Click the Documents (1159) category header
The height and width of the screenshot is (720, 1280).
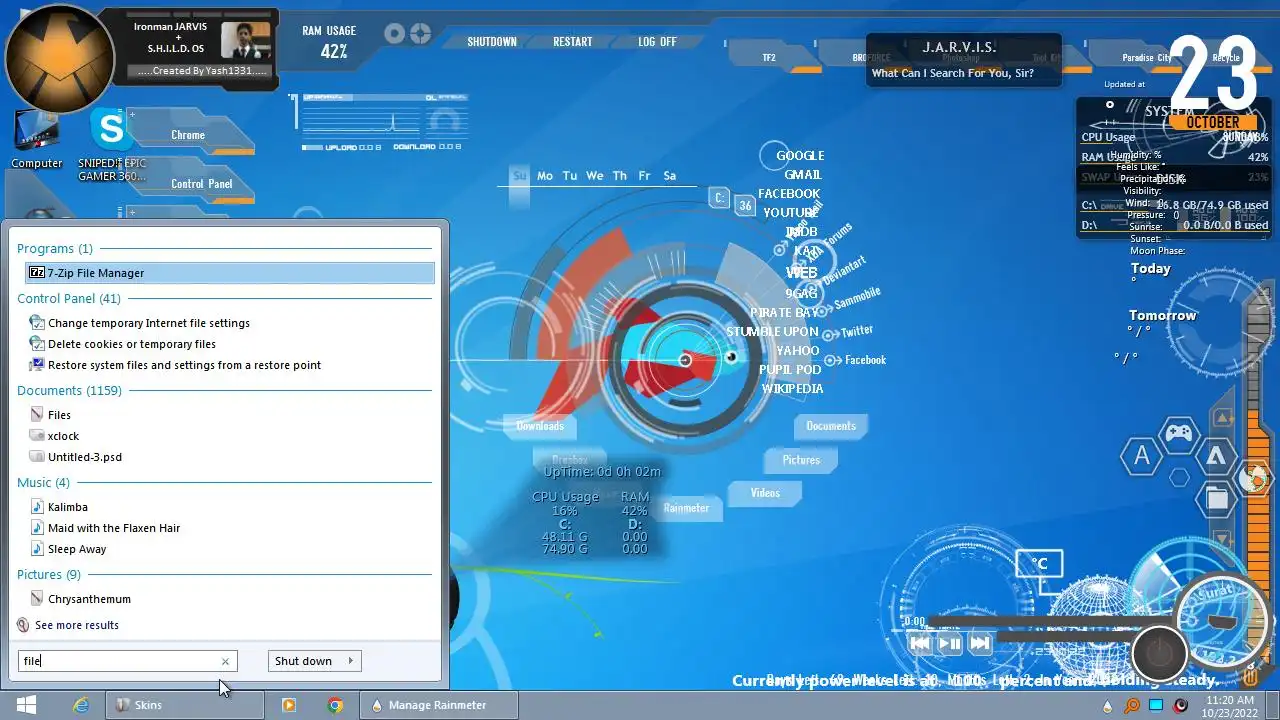tap(69, 390)
